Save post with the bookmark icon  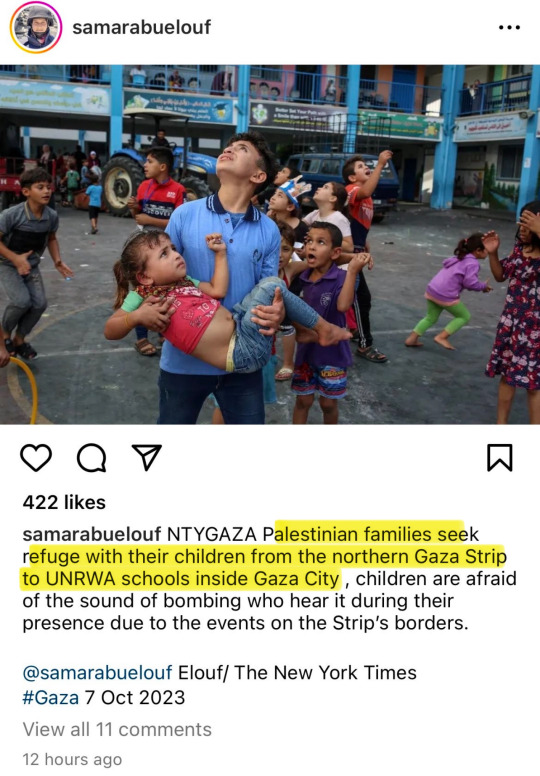(x=499, y=458)
